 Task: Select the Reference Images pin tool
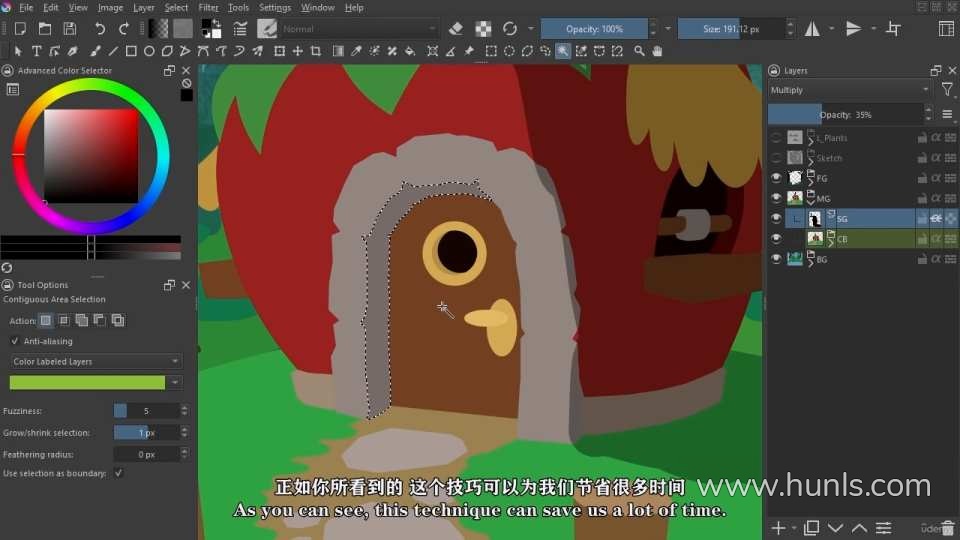coord(469,51)
